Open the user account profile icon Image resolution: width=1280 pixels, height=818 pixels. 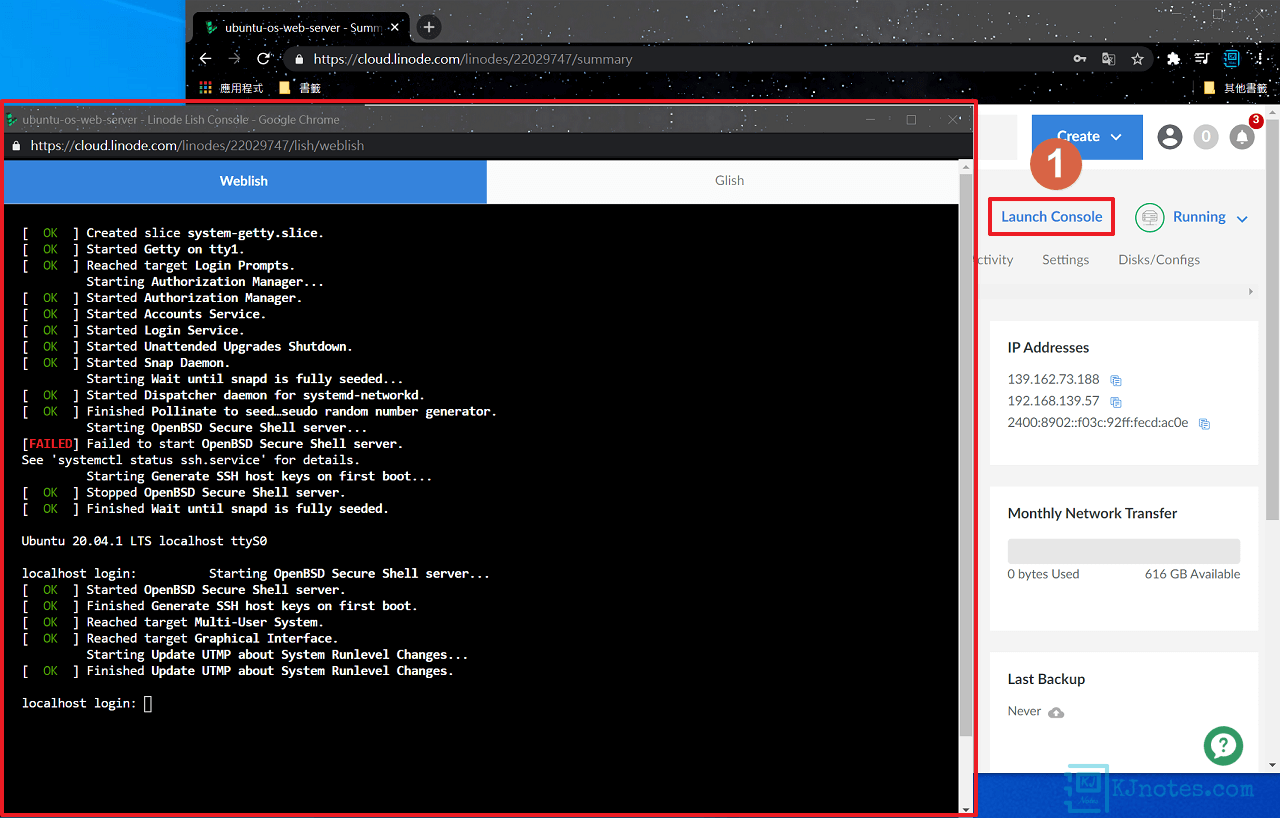coord(1170,137)
